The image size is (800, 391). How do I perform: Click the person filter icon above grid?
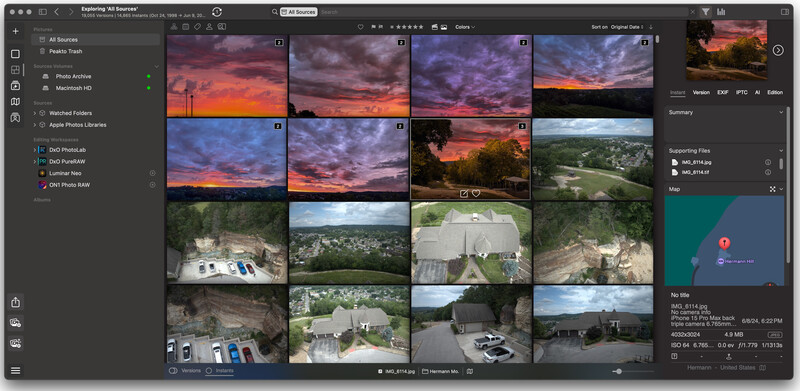(209, 27)
